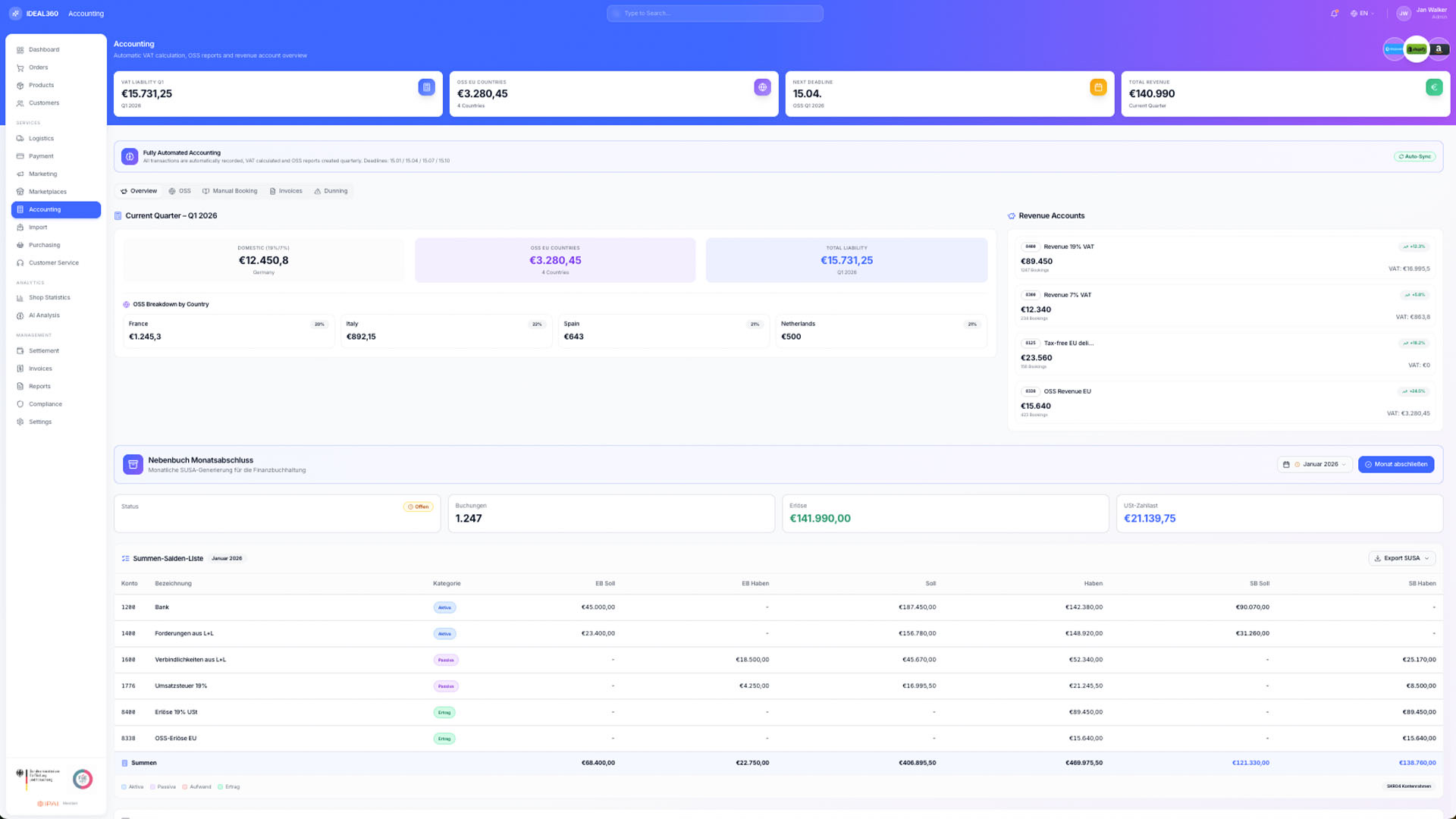Screen dimensions: 1456x819
Task: Open the Revenue 19% VAT account row
Action: pos(1225,258)
